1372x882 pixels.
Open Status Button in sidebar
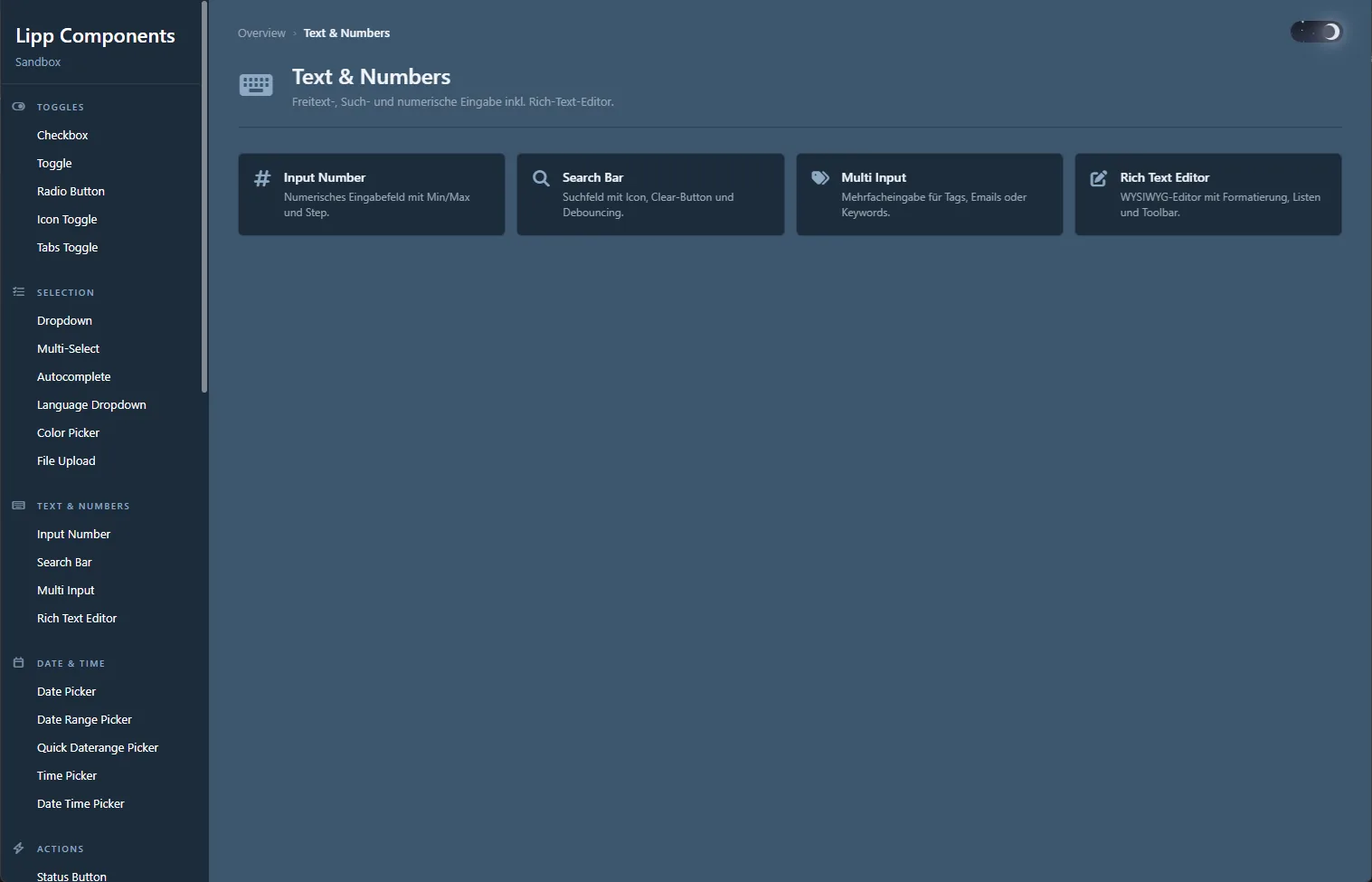[71, 876]
